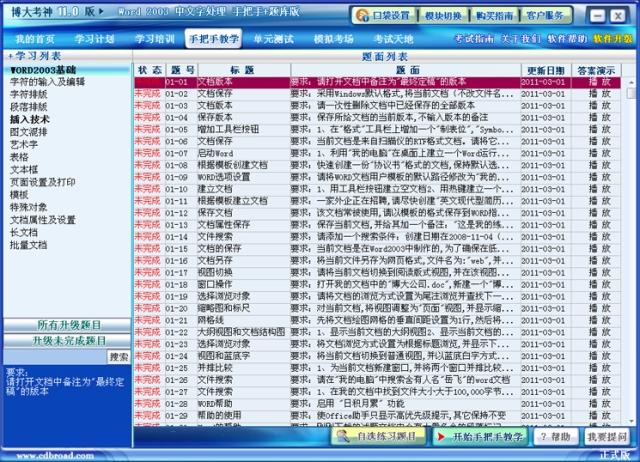The image size is (640, 462).
Task: Click the 搜索 search button
Action: [118, 356]
